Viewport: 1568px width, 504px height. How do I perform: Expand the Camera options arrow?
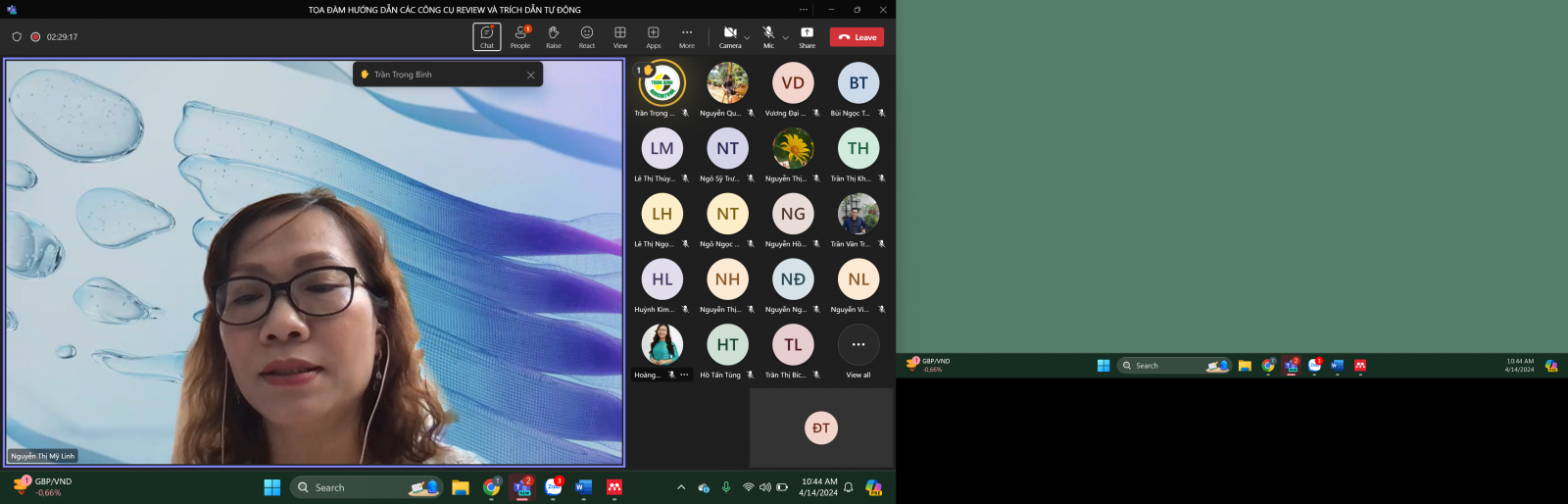tap(748, 38)
